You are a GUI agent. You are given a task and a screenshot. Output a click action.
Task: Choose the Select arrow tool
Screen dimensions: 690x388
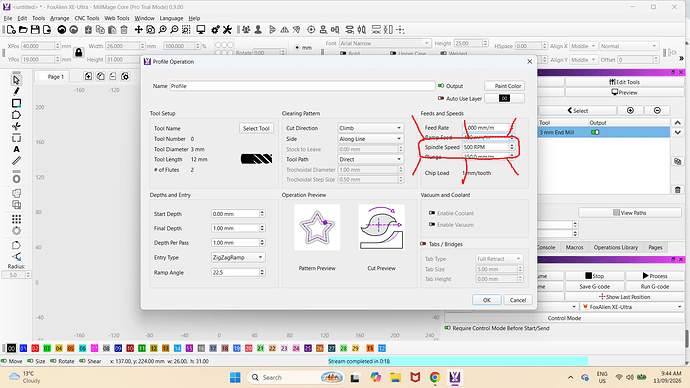16,80
